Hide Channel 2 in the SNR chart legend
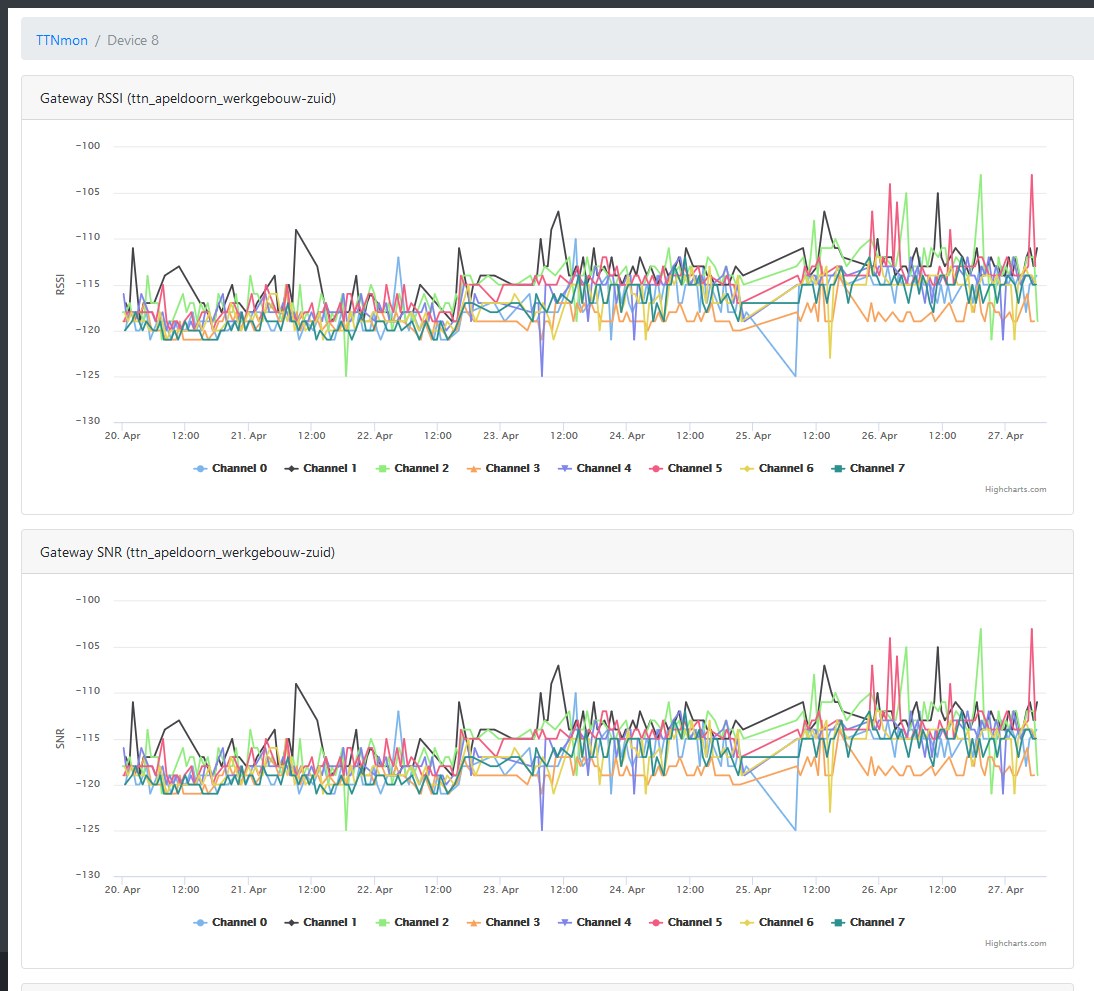 click(x=412, y=923)
